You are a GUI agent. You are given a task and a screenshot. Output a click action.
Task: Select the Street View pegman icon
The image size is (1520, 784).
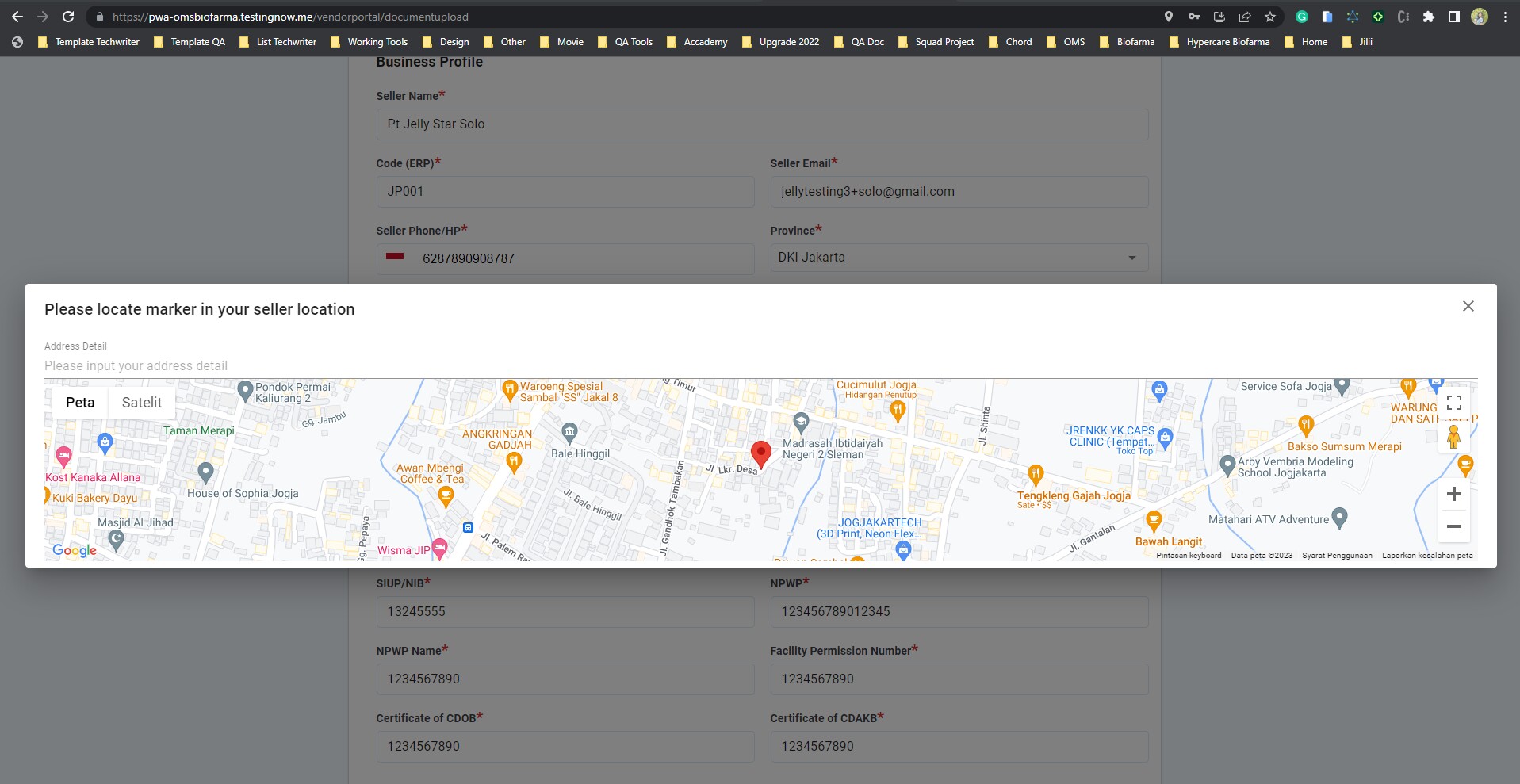click(x=1453, y=437)
